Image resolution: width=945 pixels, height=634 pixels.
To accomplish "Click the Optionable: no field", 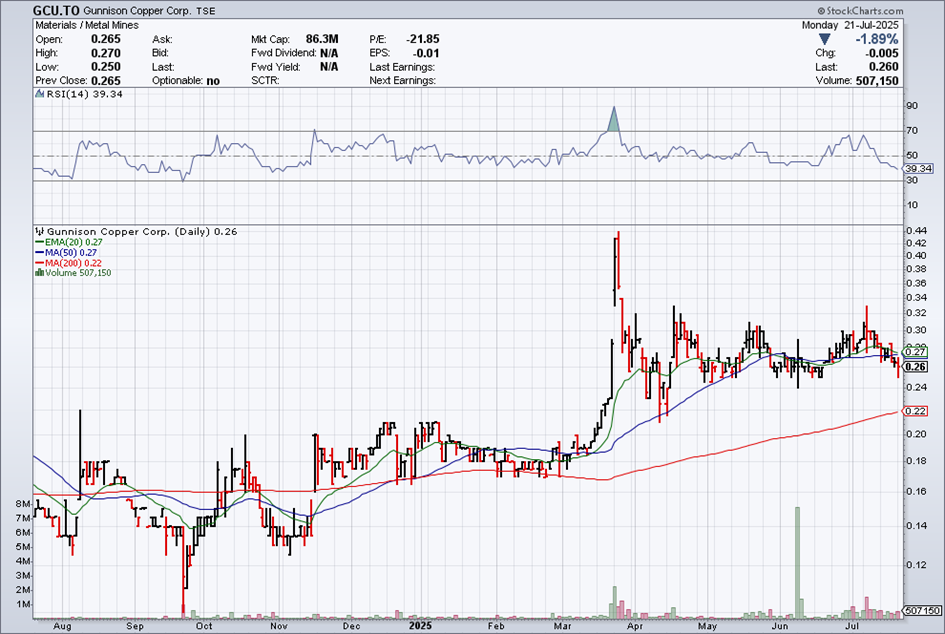I will pyautogui.click(x=186, y=81).
